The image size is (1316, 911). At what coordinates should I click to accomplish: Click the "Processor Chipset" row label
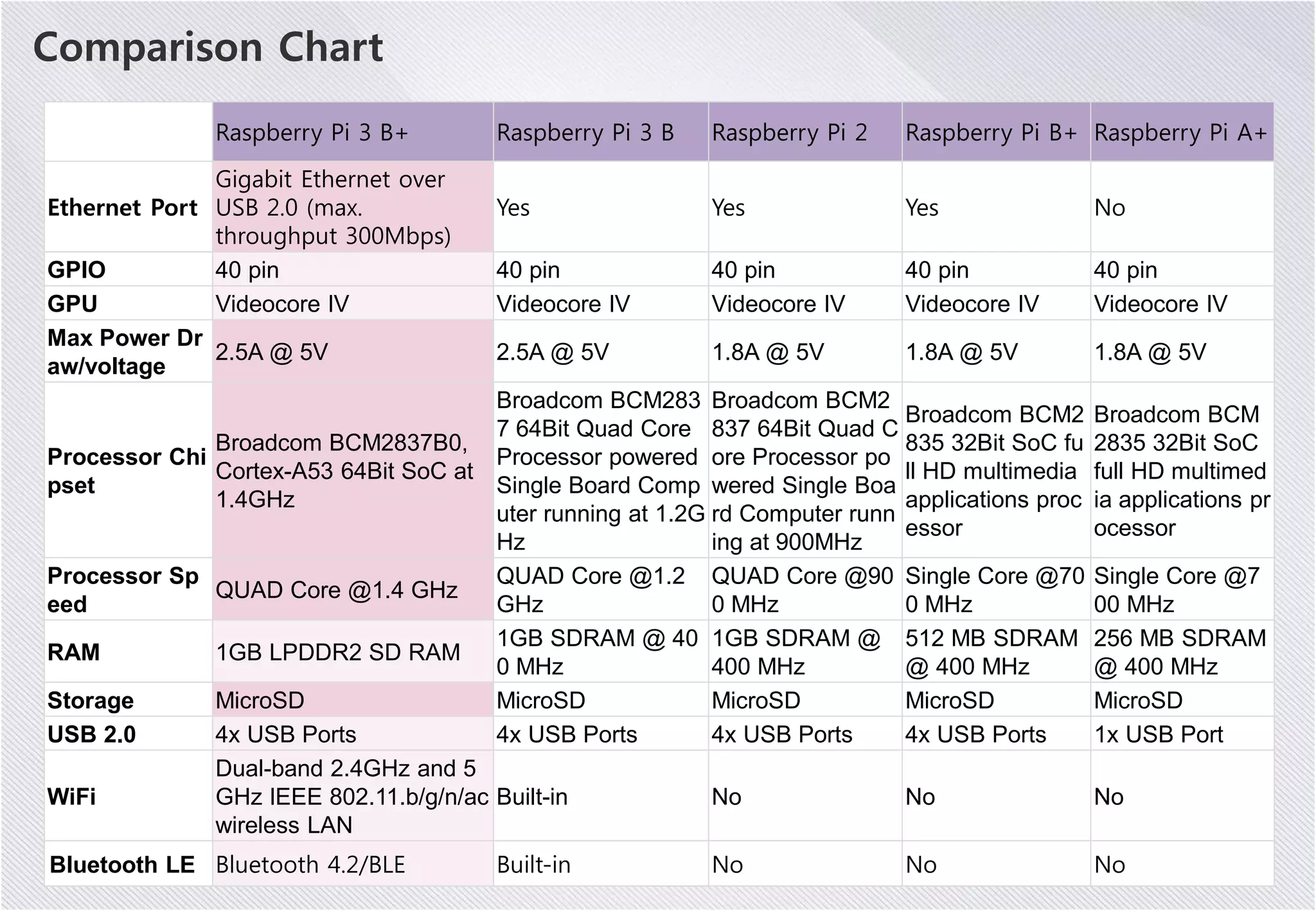tap(127, 471)
